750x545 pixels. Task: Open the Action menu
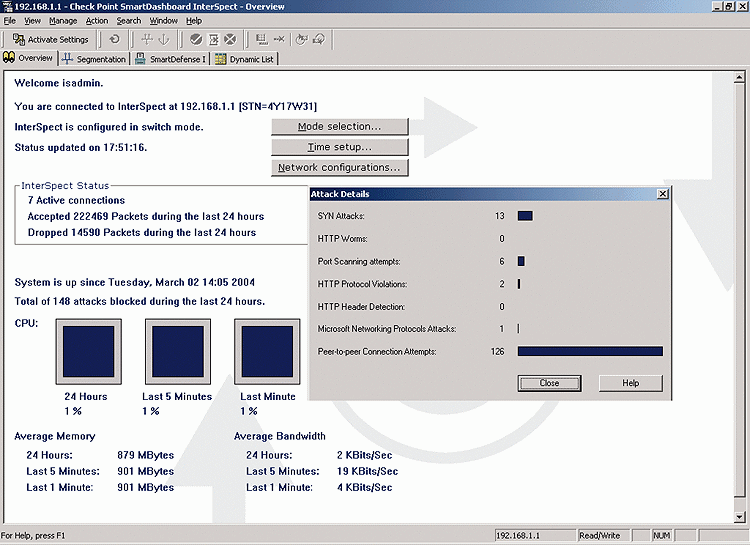click(x=97, y=20)
